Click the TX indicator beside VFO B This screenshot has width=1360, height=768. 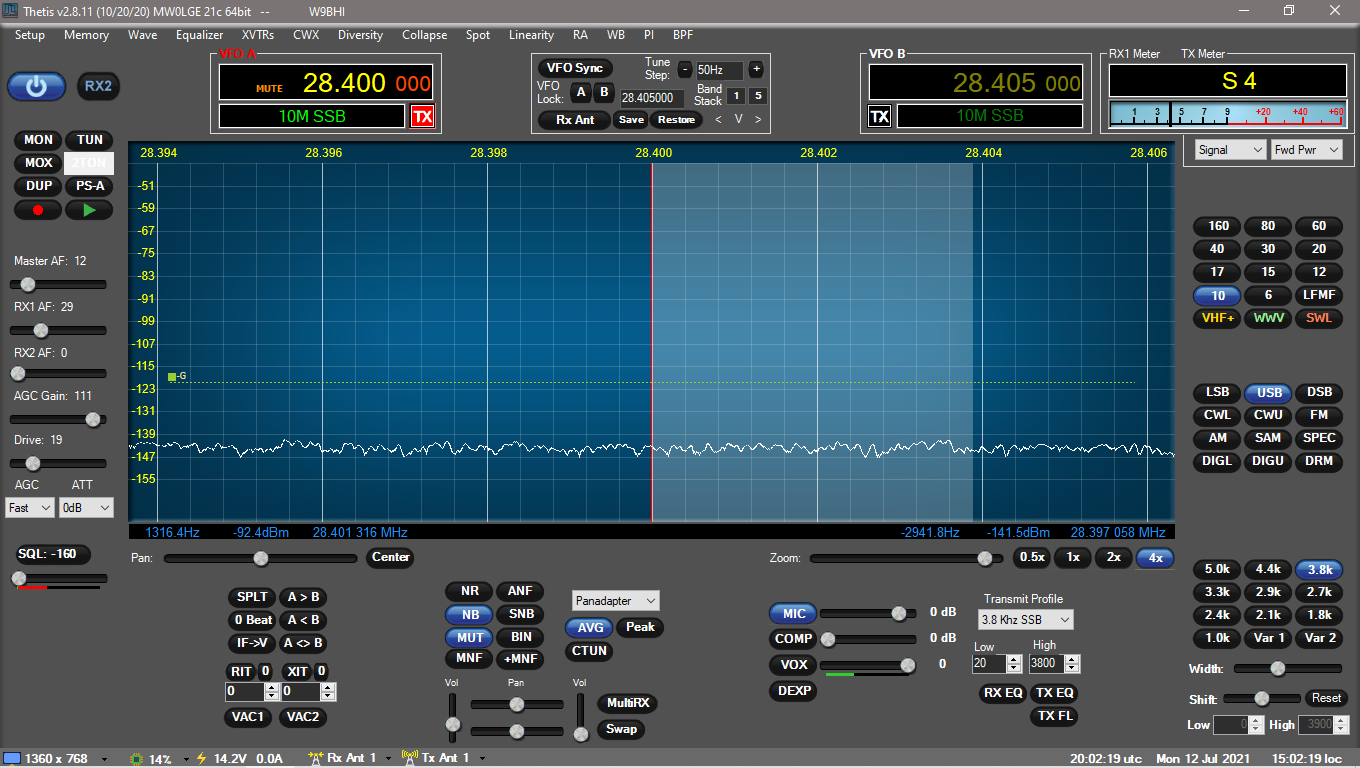coord(880,115)
